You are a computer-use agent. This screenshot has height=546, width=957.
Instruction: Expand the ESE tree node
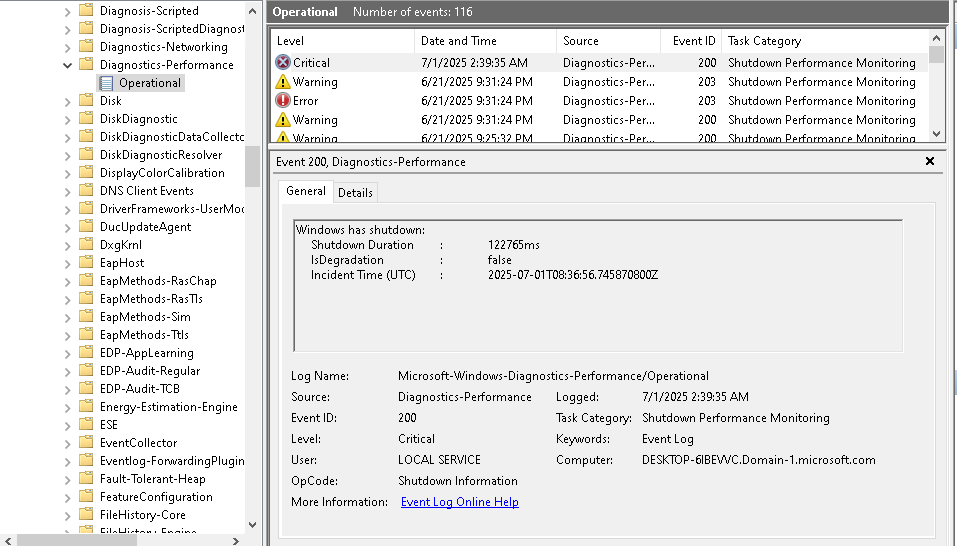[68, 425]
